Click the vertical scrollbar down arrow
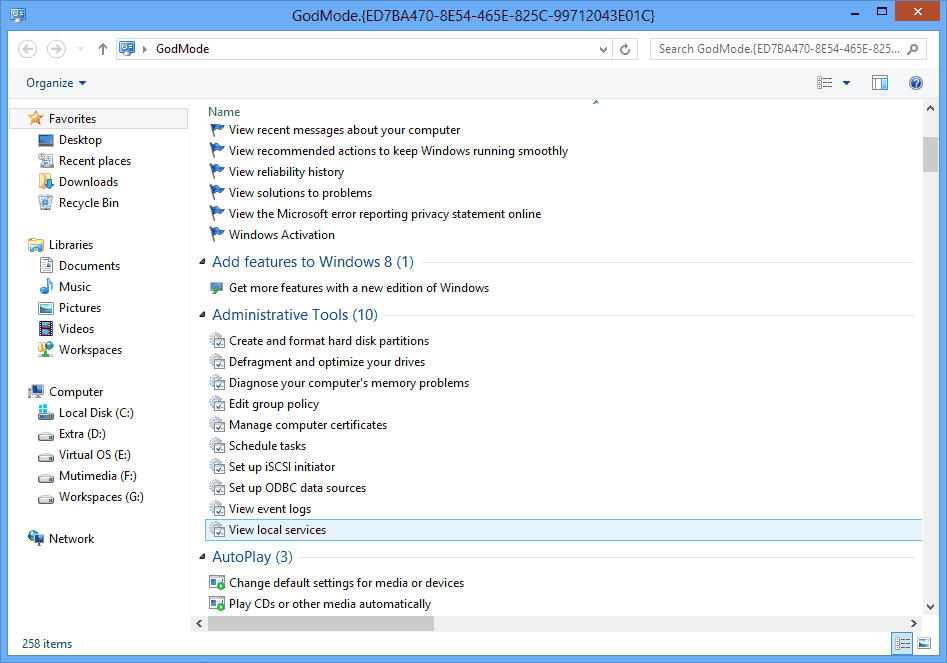This screenshot has width=947, height=663. coord(930,607)
